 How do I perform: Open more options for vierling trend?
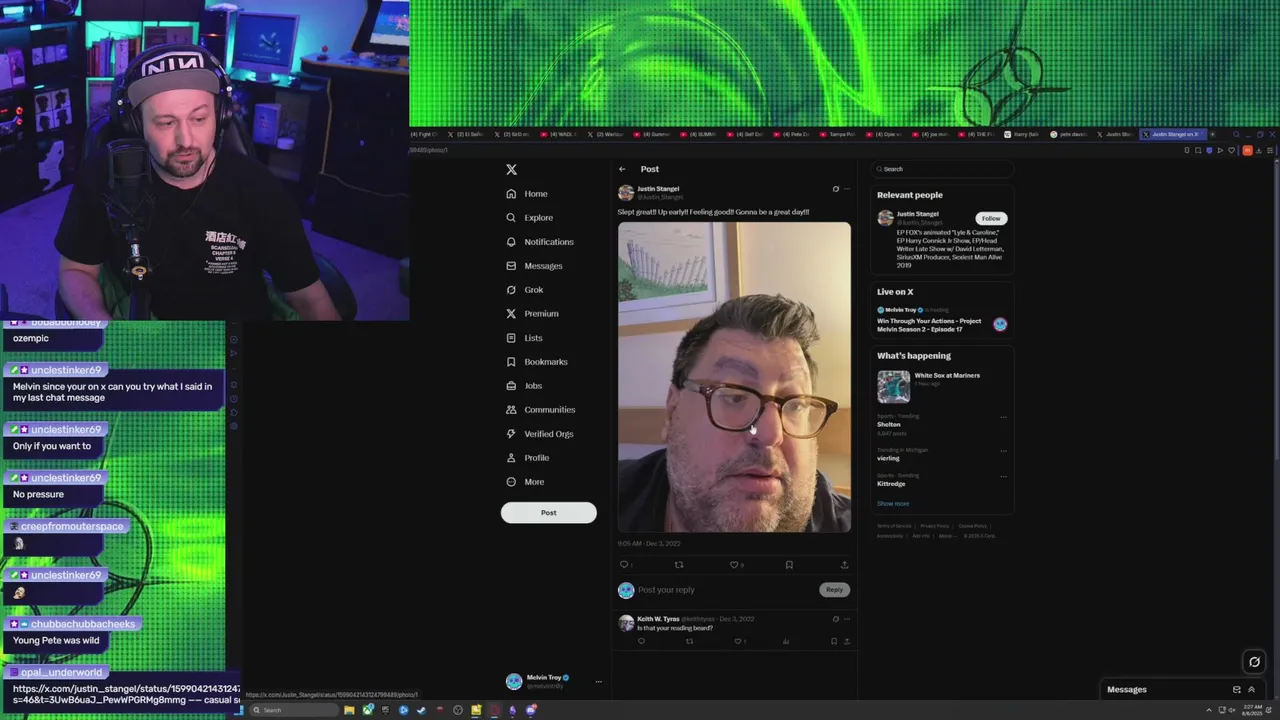tap(1003, 451)
